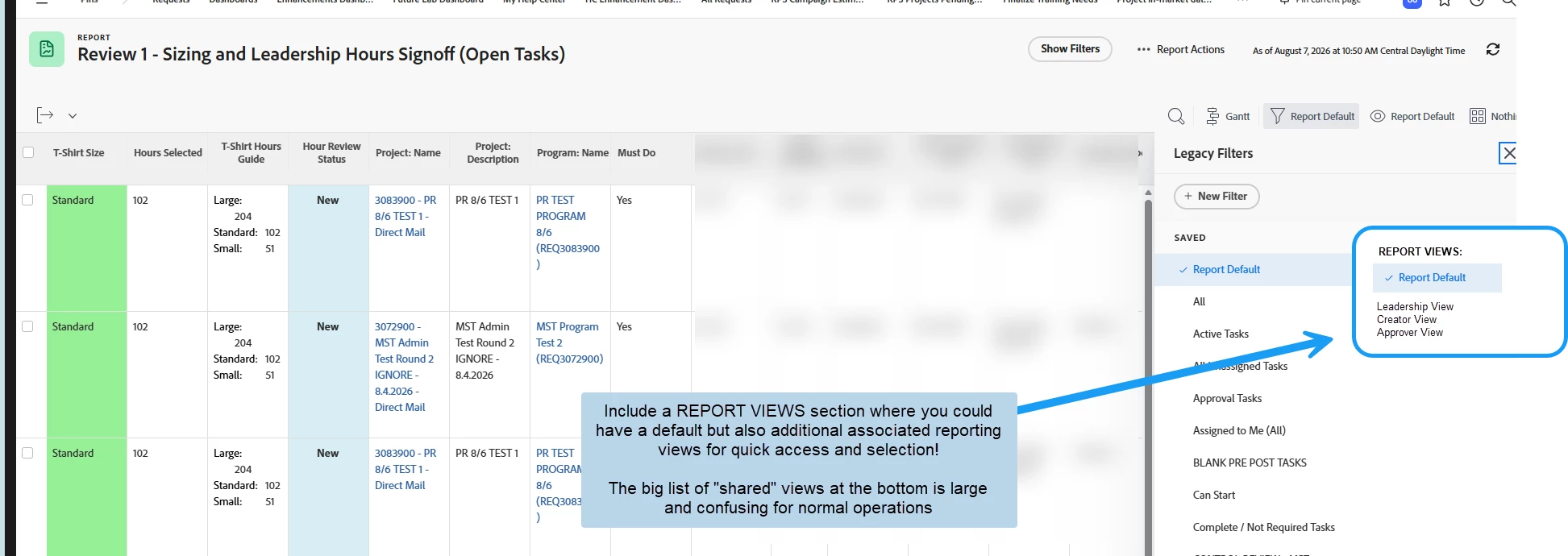Screen dimensions: 1568x556
Task: Open first-row project 3083900 - PR 8/6 TEST 1 link
Action: 406,216
